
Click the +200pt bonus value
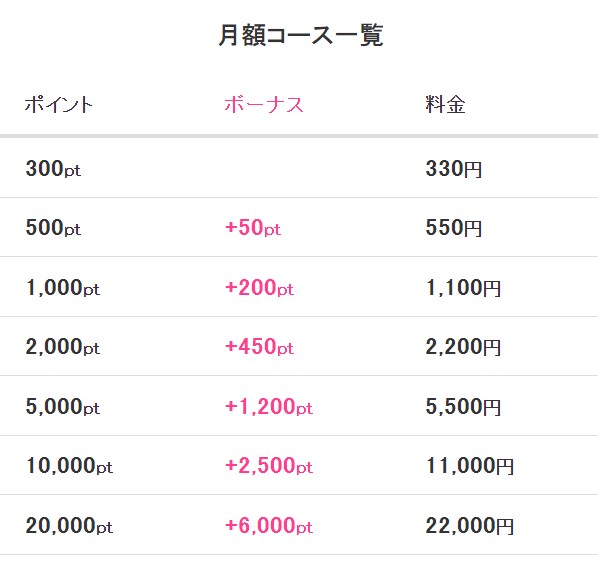(x=259, y=287)
